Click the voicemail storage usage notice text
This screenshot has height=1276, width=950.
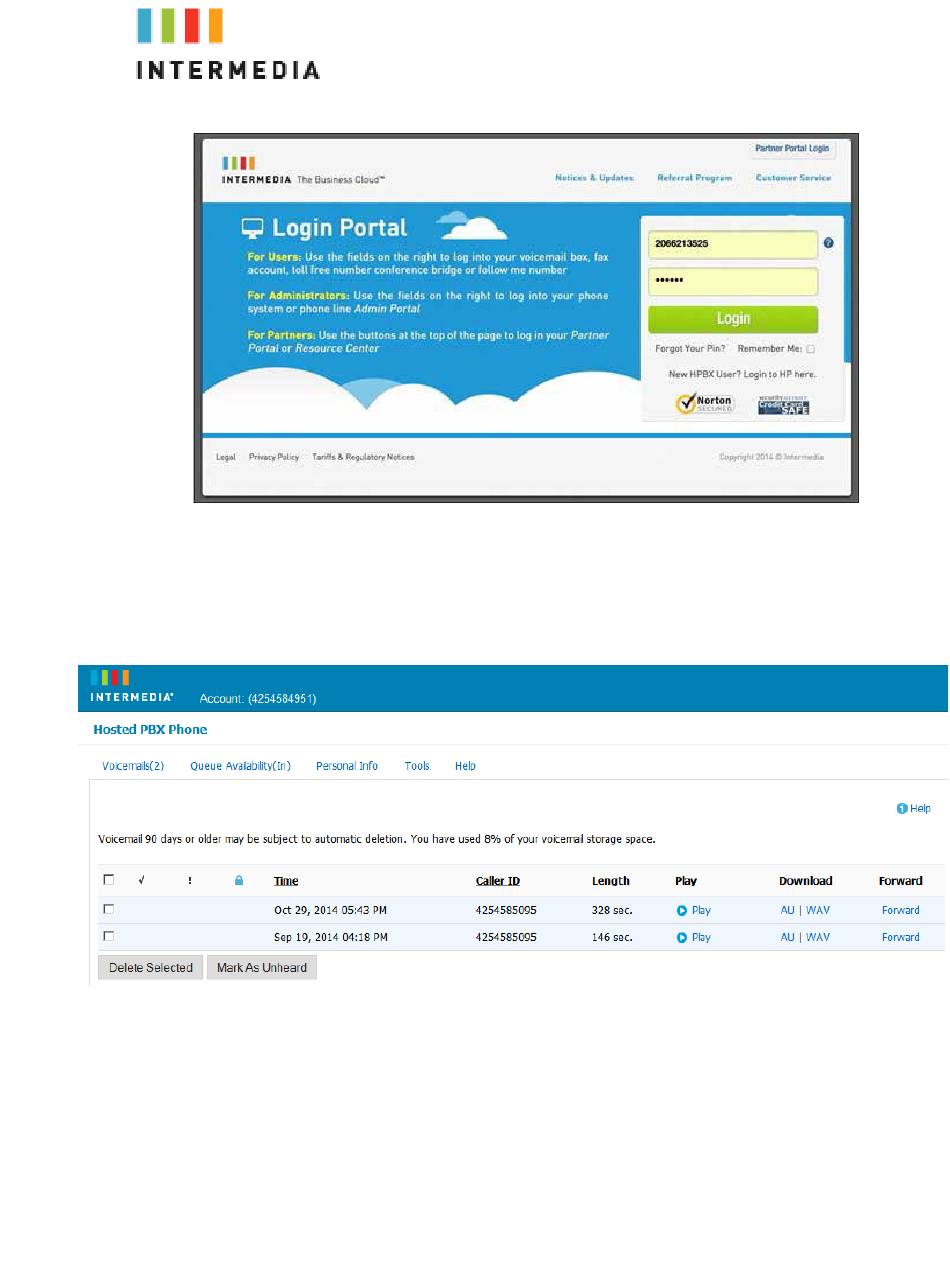point(377,839)
